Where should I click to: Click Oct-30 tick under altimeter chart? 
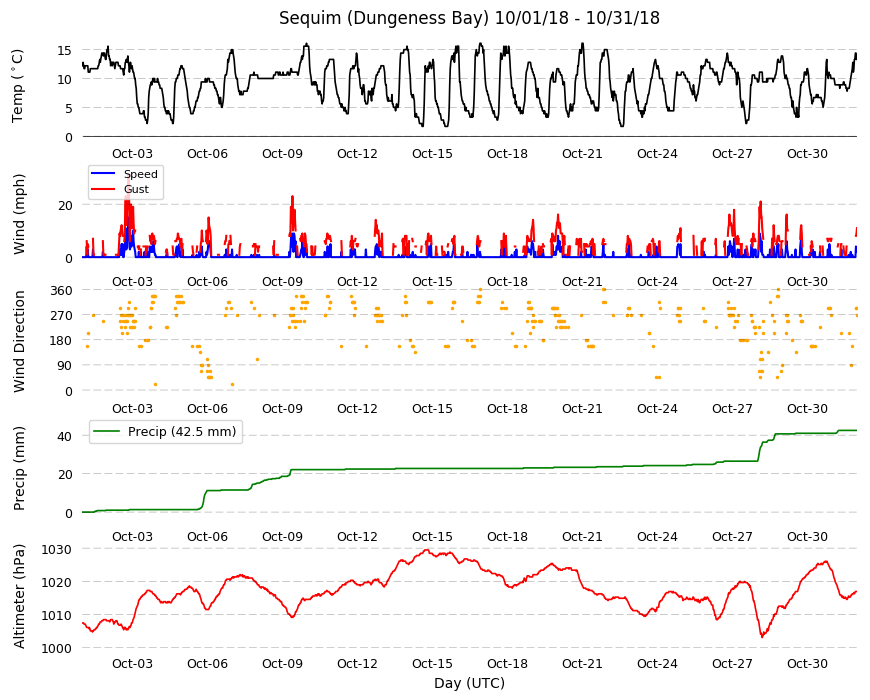click(x=807, y=663)
